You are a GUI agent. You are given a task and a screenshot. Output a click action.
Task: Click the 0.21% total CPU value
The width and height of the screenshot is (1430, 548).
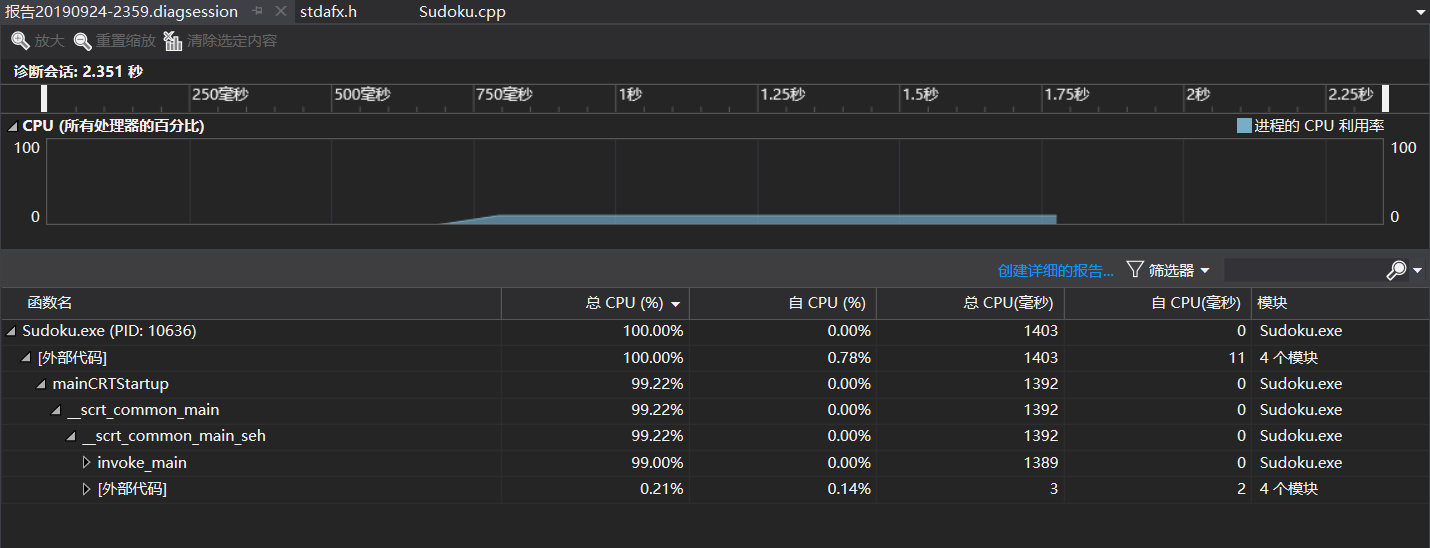pyautogui.click(x=661, y=489)
